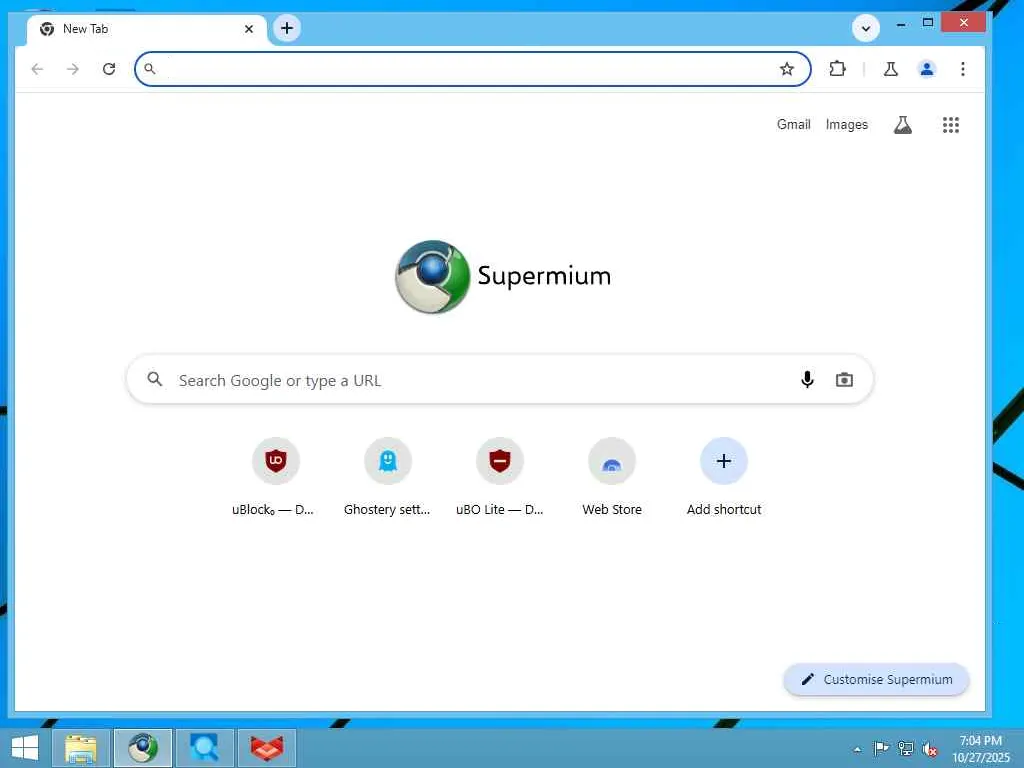
Task: Go back using the back arrow
Action: click(37, 69)
